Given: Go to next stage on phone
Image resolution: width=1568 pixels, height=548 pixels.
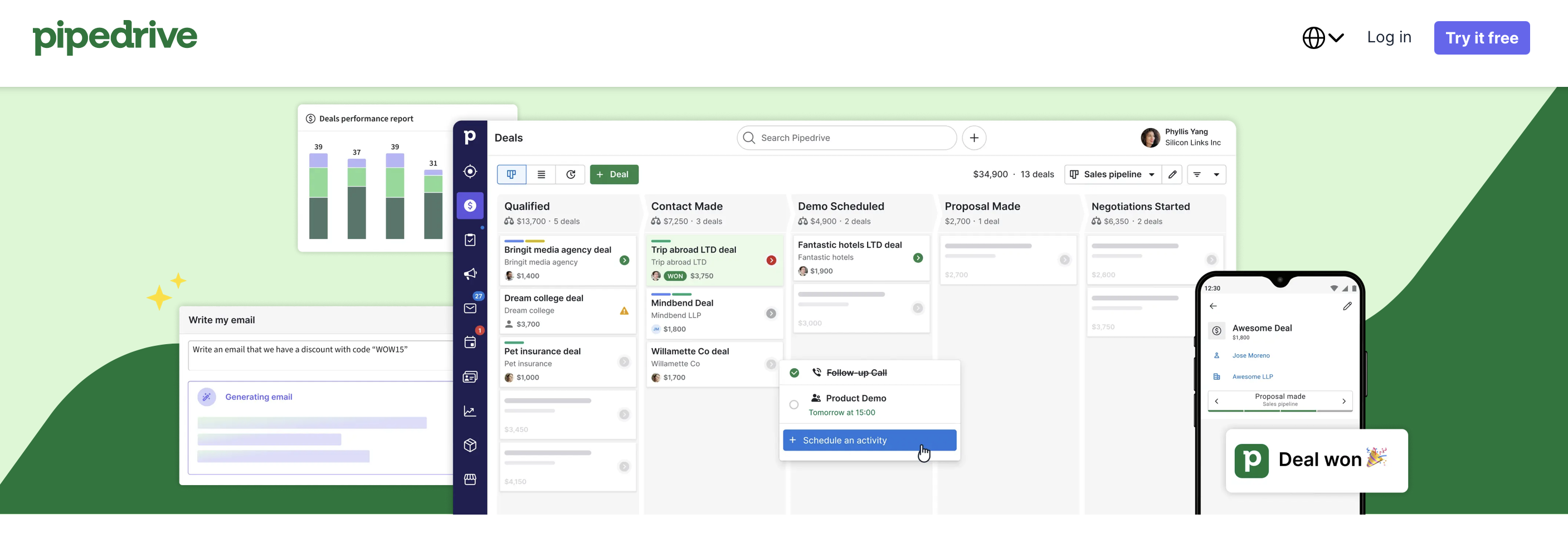Looking at the screenshot, I should [x=1343, y=402].
